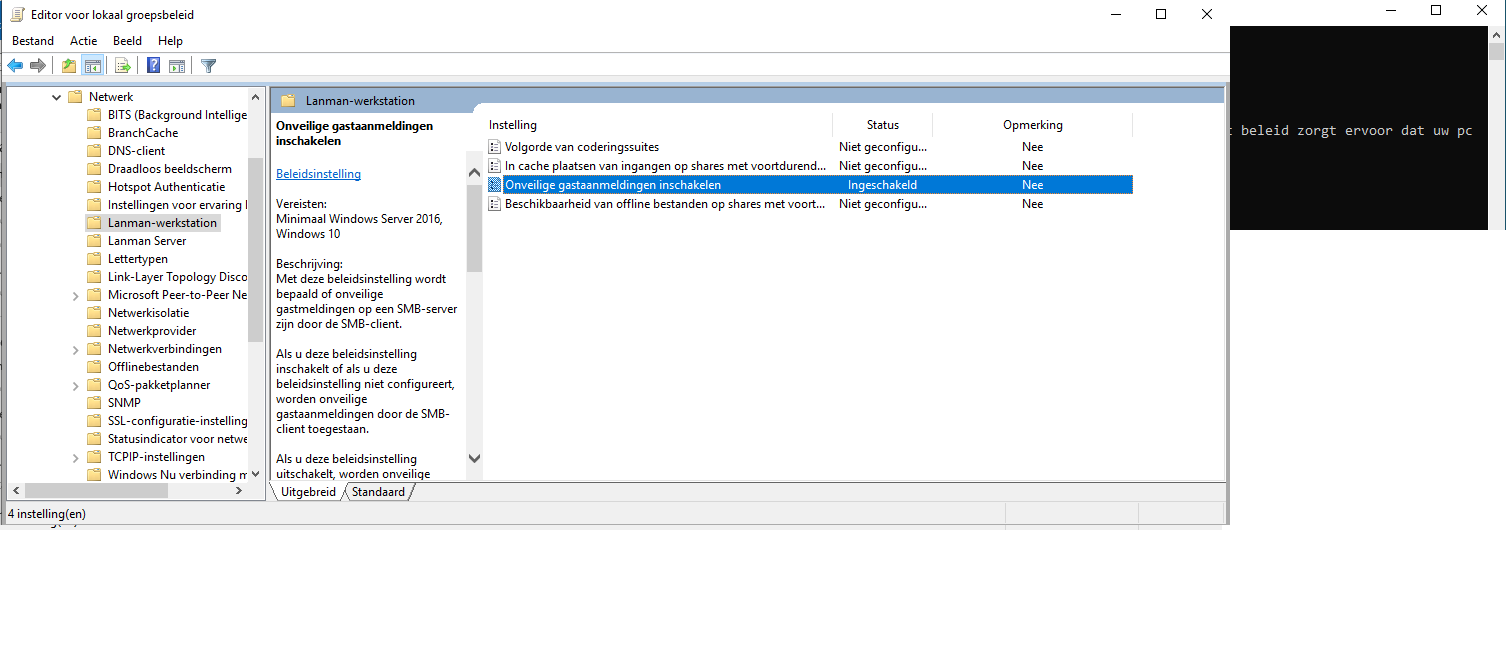Viewport: 1506px width, 648px height.
Task: Open Help via blue question mark icon
Action: [154, 66]
